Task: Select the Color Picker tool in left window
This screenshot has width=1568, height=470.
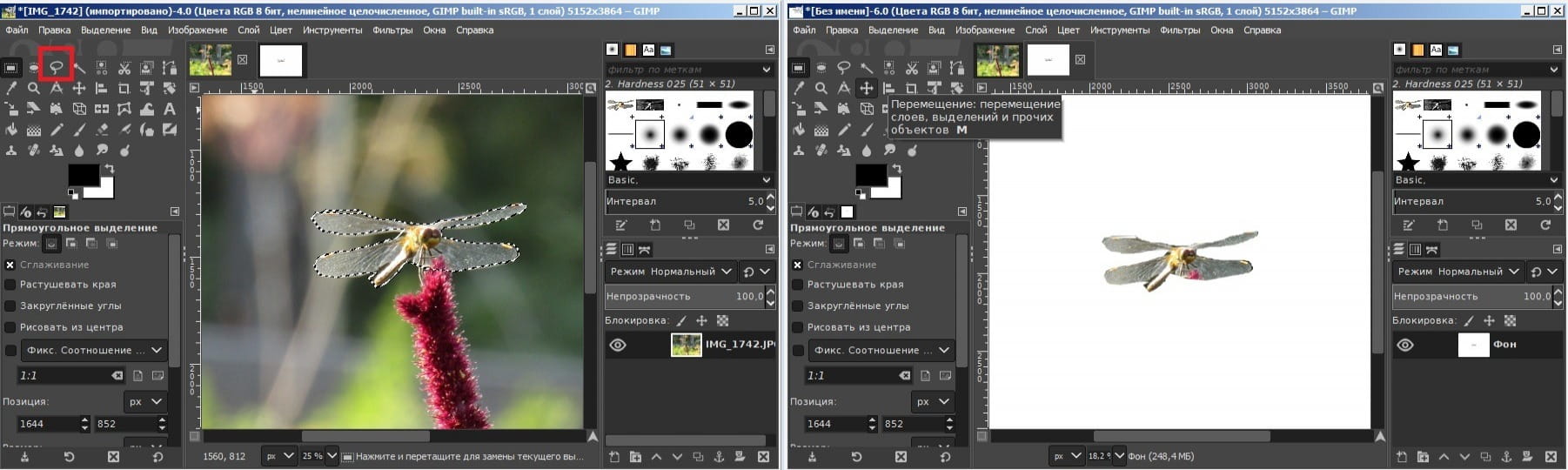Action: pos(11,88)
